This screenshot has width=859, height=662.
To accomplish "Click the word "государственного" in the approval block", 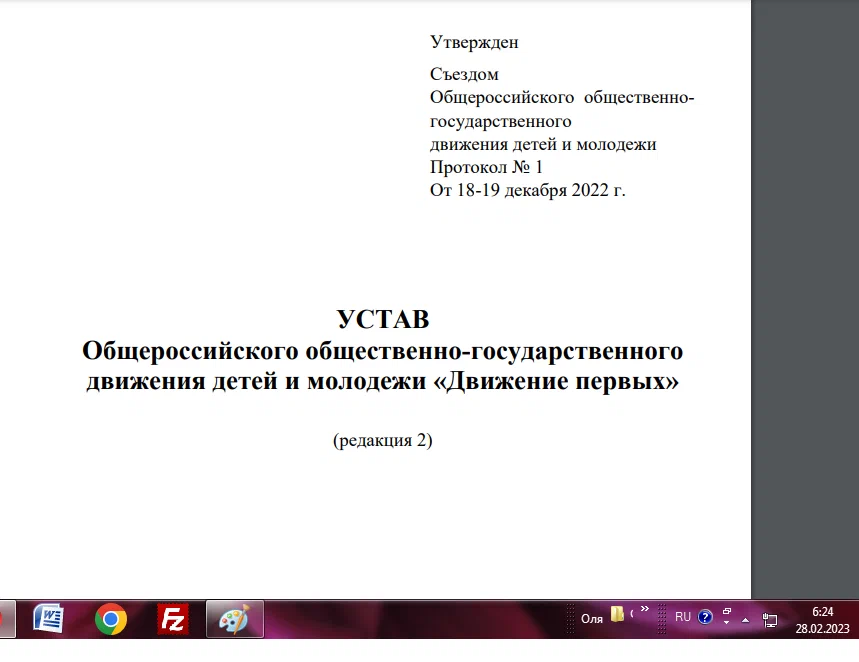I will point(501,121).
